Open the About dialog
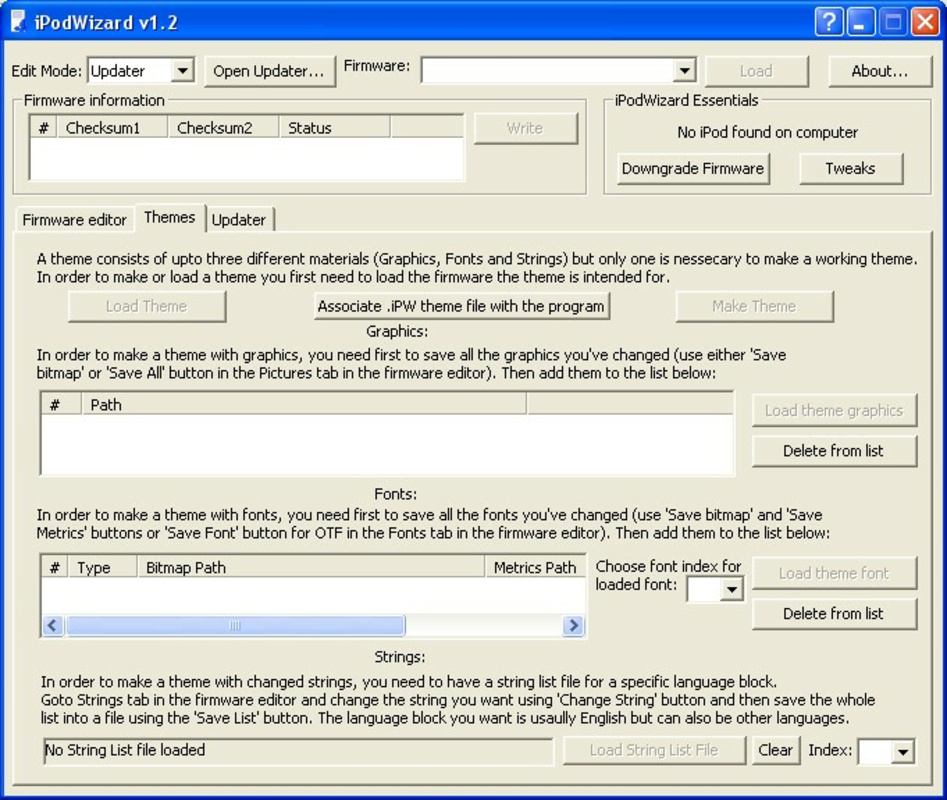947x800 pixels. pos(880,70)
